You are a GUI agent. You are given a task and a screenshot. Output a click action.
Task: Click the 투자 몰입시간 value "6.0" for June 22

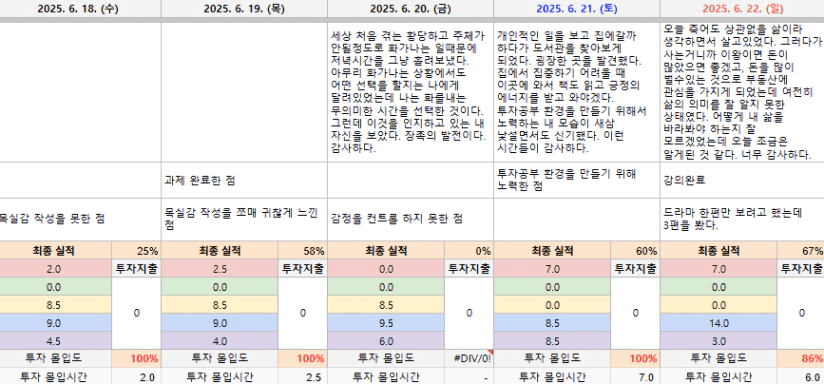800,376
